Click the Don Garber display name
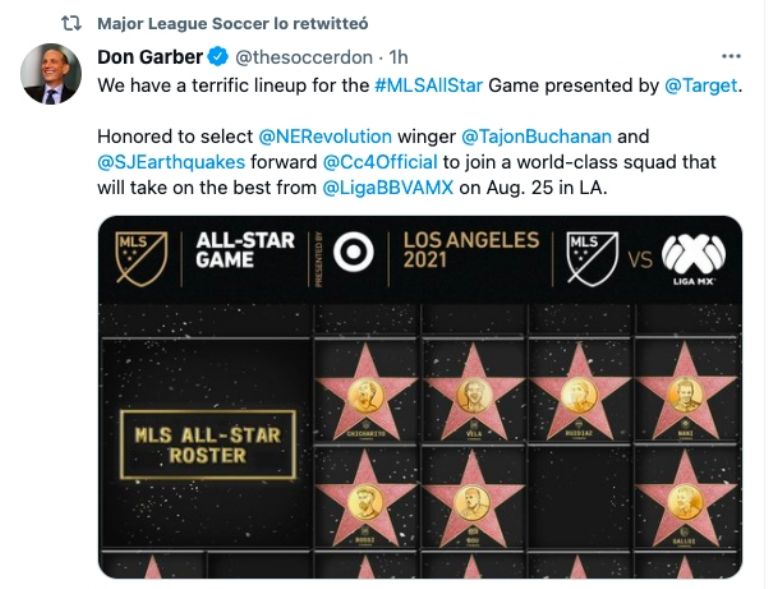Screen dimensions: 768x589 coord(150,57)
